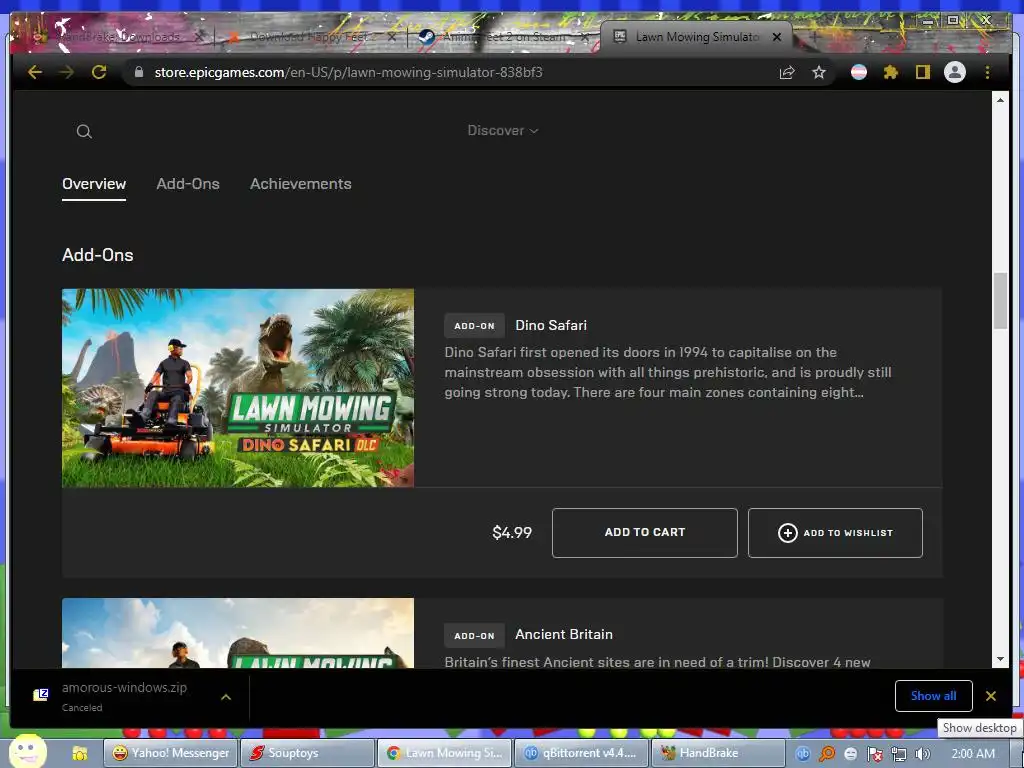
Task: Click the orange magnifier tray icon
Action: [x=827, y=754]
